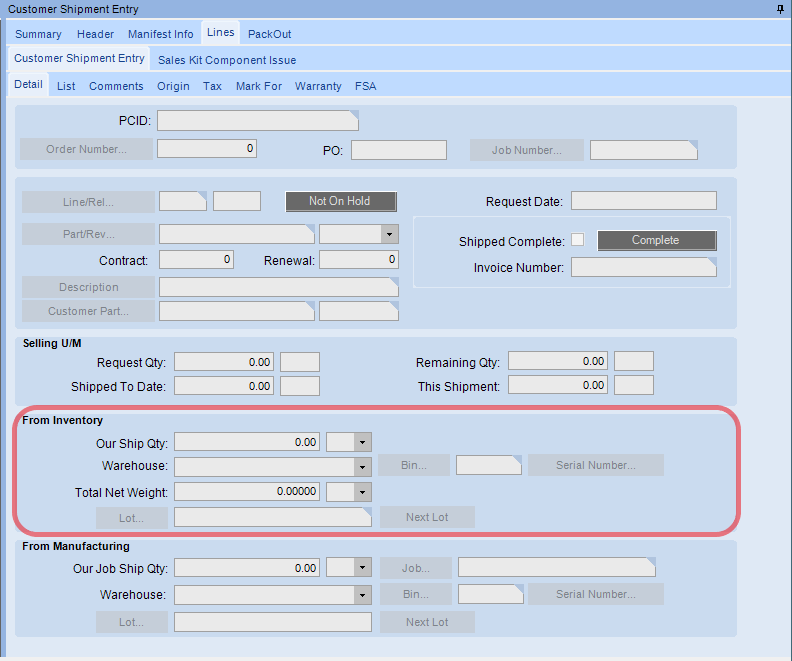Open the Origin tab
This screenshot has width=792, height=661.
(173, 86)
